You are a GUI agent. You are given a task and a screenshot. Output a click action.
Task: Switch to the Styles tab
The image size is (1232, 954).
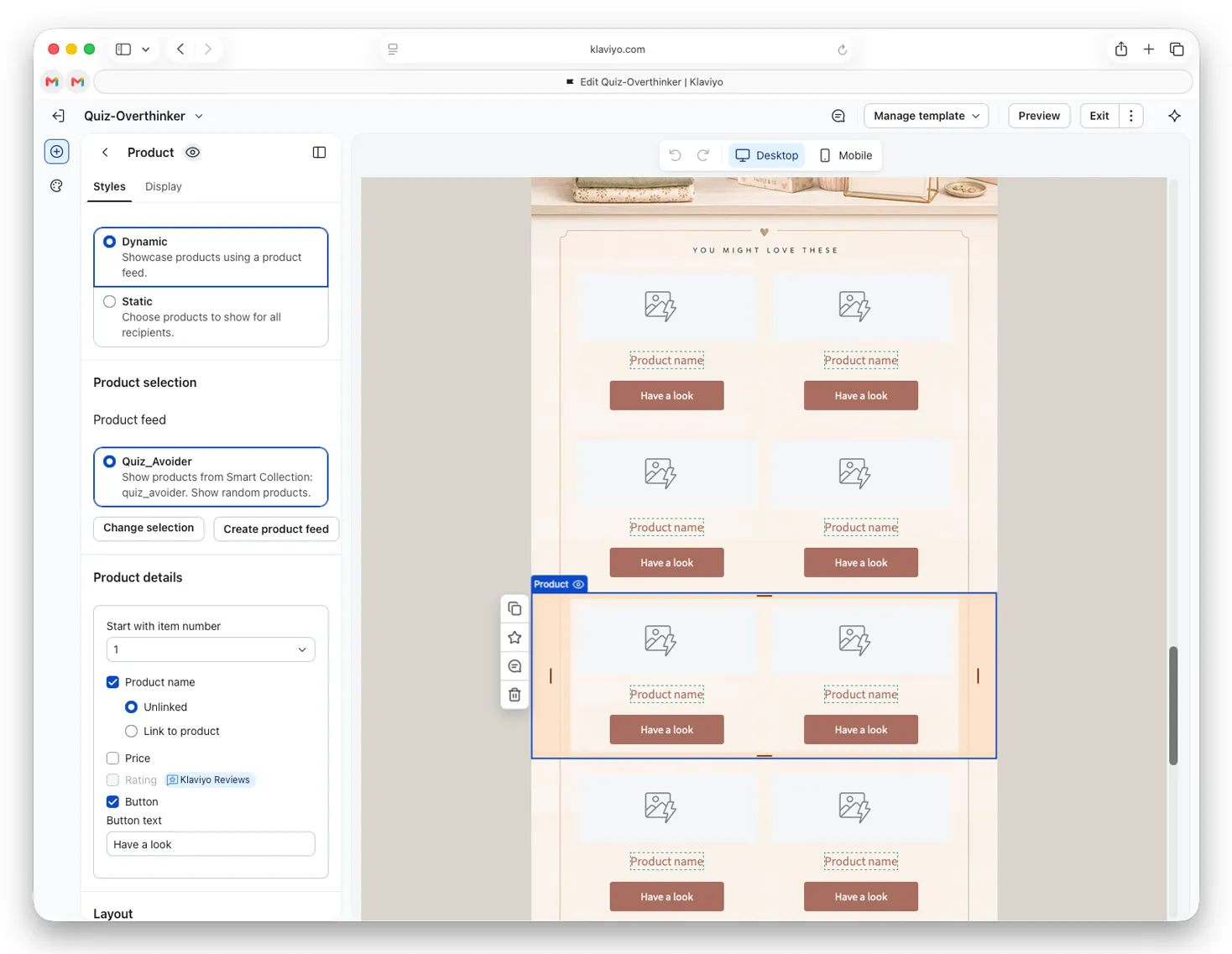(x=109, y=186)
